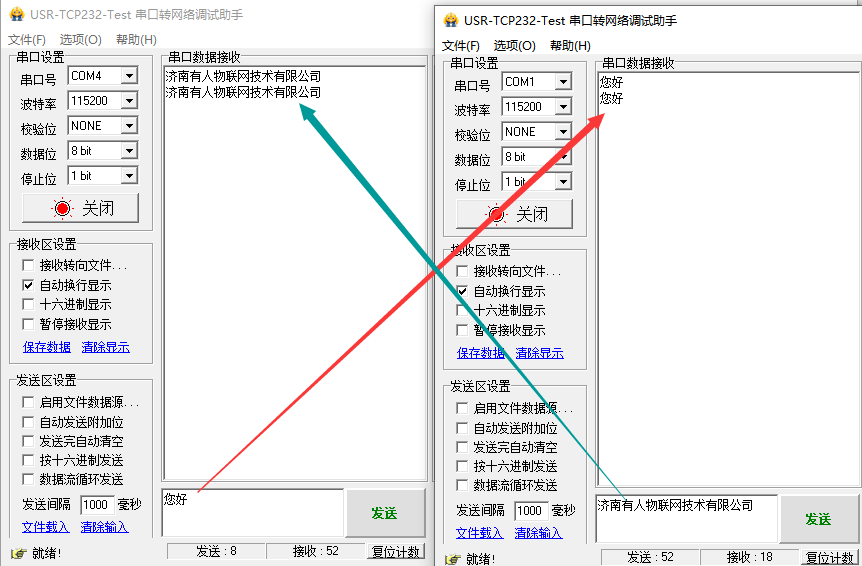The image size is (862, 566).
Task: Open 帮助(H) menu in left window
Action: pos(136,40)
